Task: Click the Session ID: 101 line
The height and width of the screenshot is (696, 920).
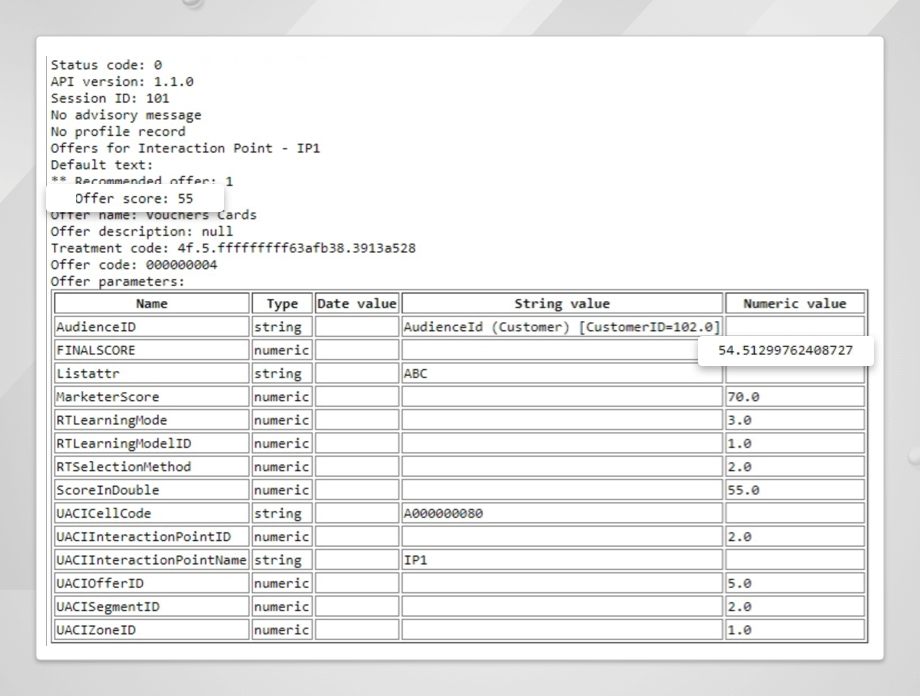Action: click(x=110, y=98)
